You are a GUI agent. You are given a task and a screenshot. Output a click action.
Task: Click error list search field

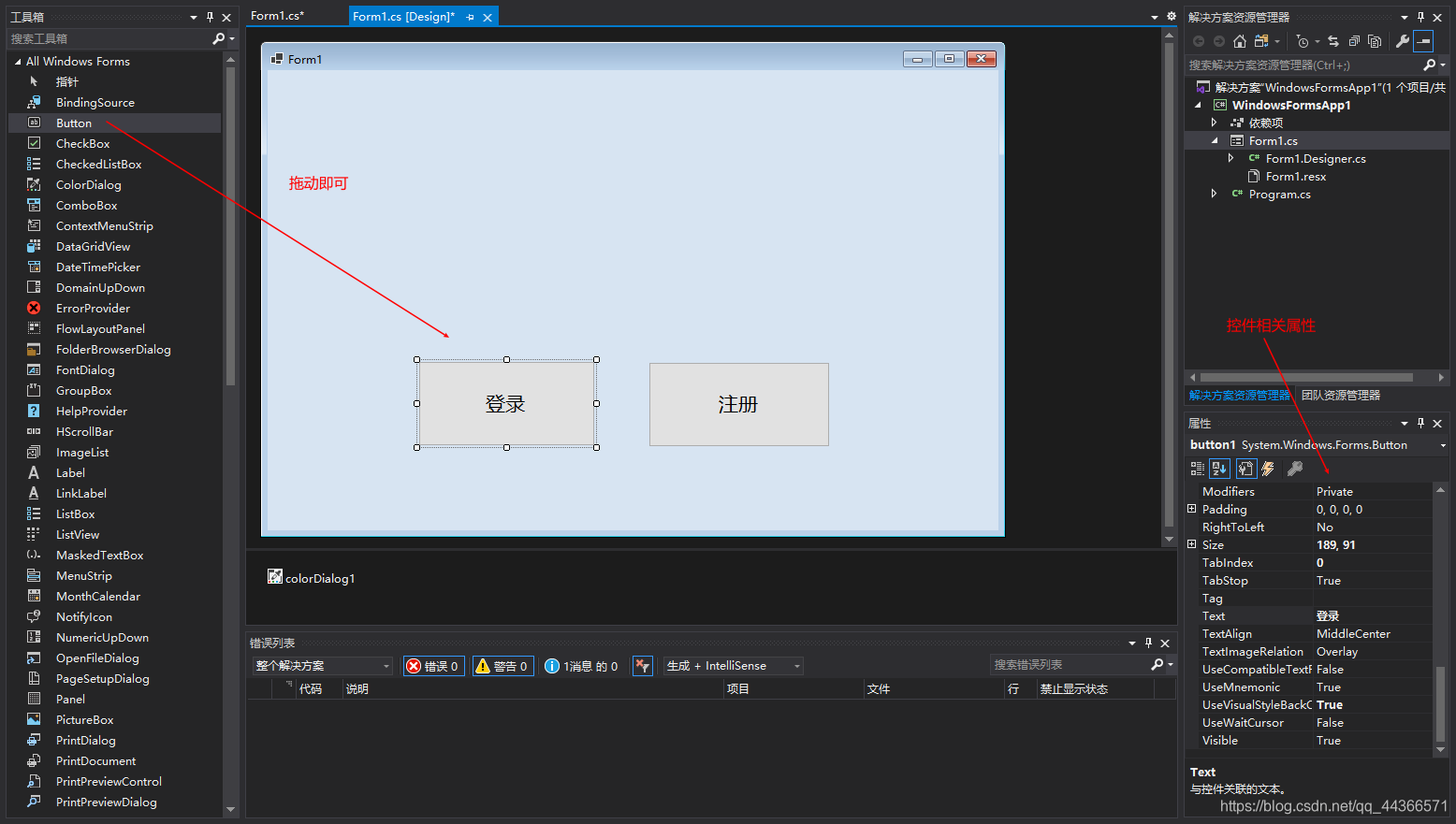point(1069,664)
